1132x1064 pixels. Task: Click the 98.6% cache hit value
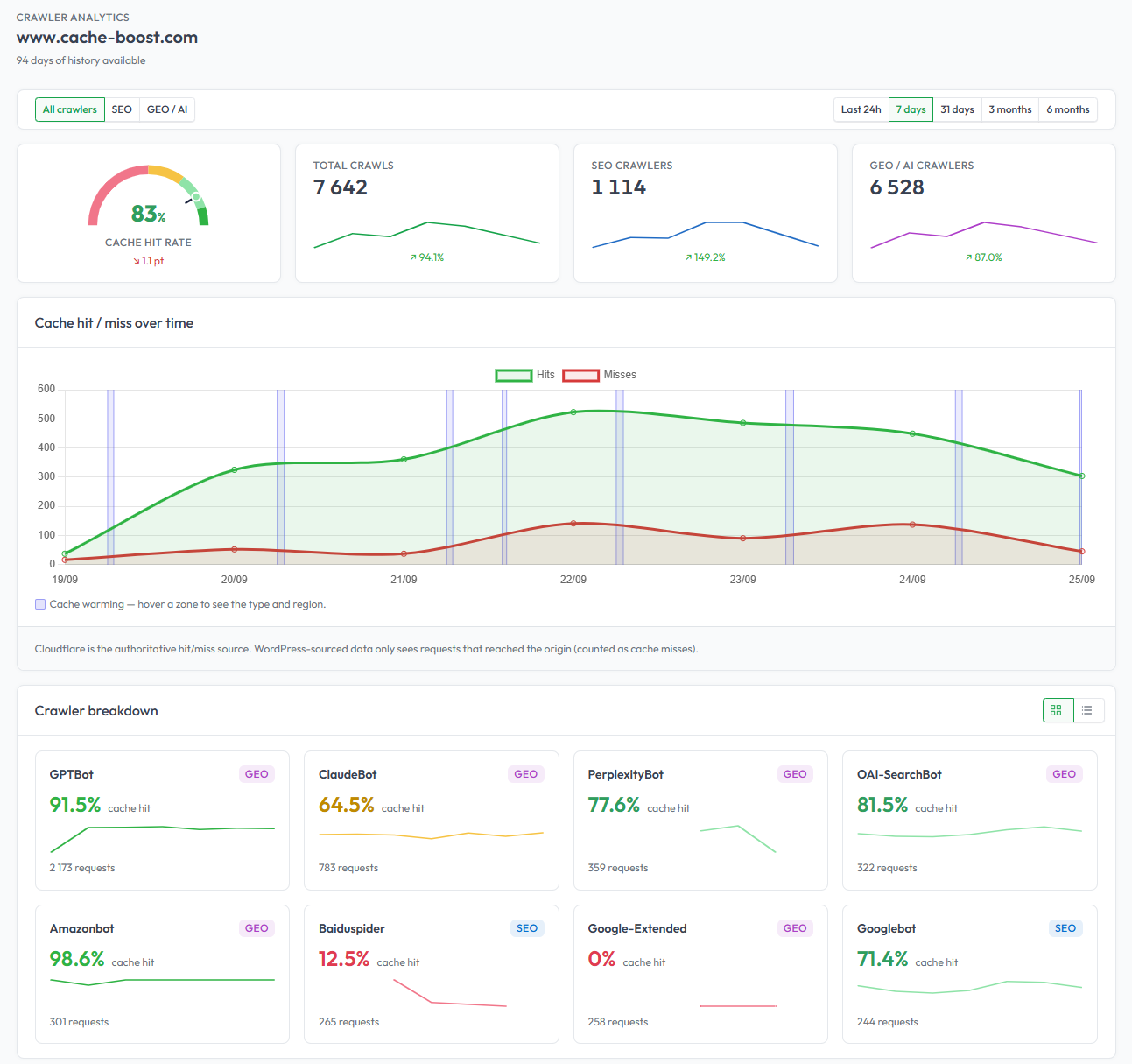[x=77, y=959]
